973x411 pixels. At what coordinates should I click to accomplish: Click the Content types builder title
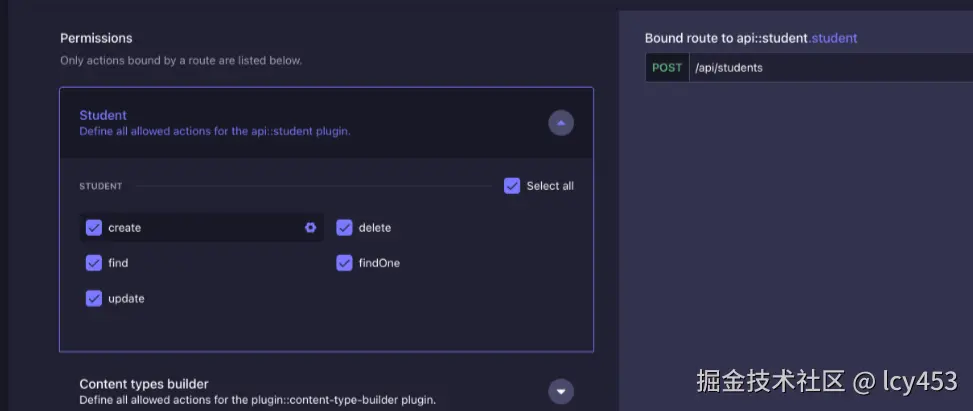[143, 384]
